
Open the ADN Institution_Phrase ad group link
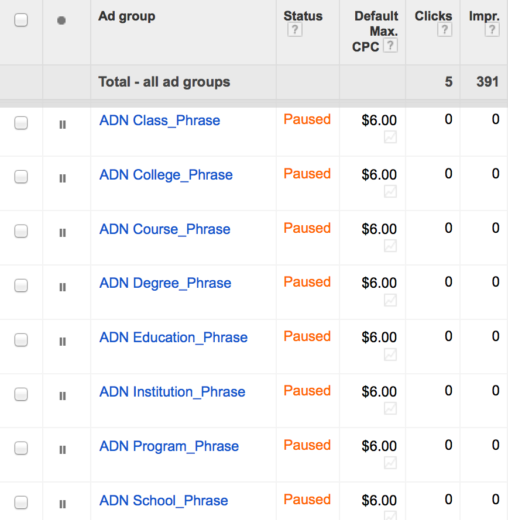pos(172,392)
